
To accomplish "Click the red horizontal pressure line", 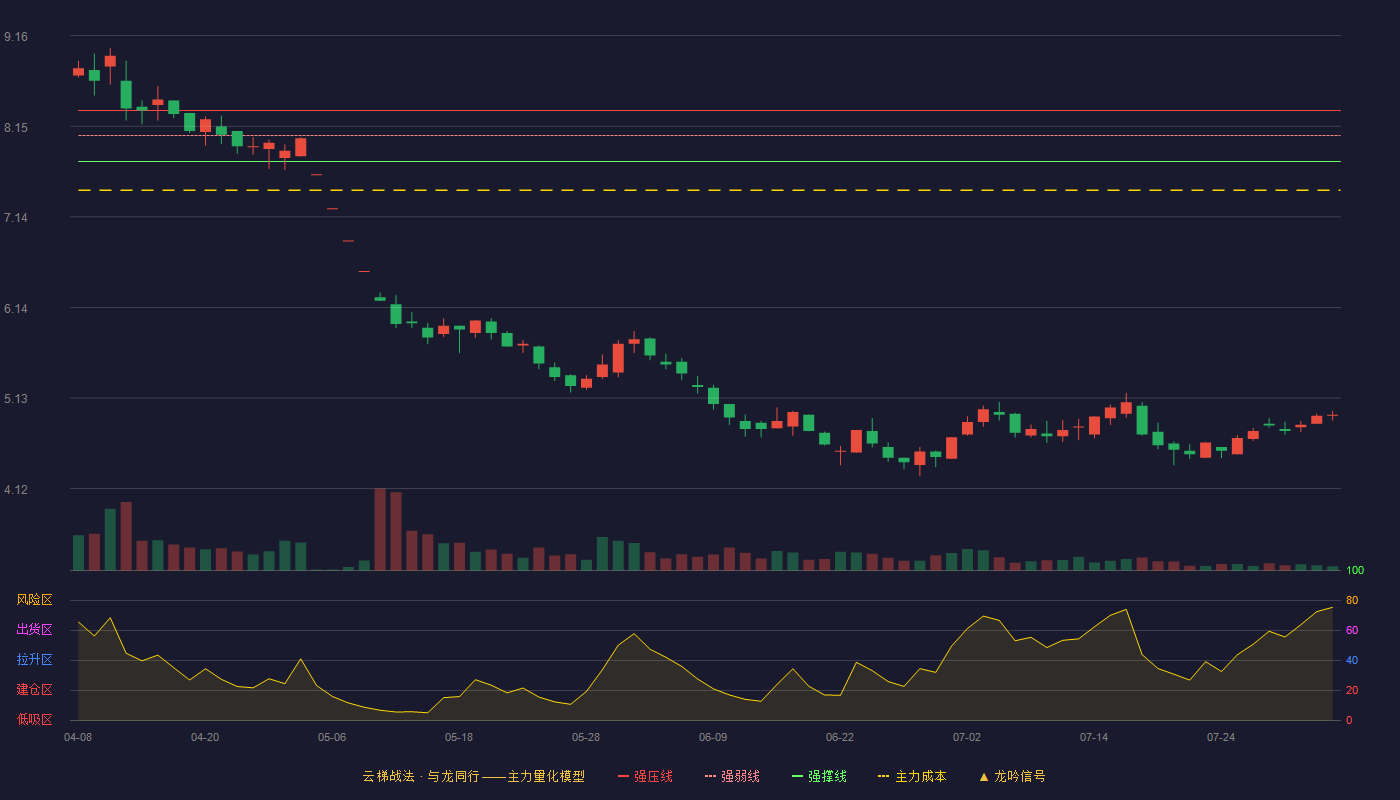I will coord(709,111).
